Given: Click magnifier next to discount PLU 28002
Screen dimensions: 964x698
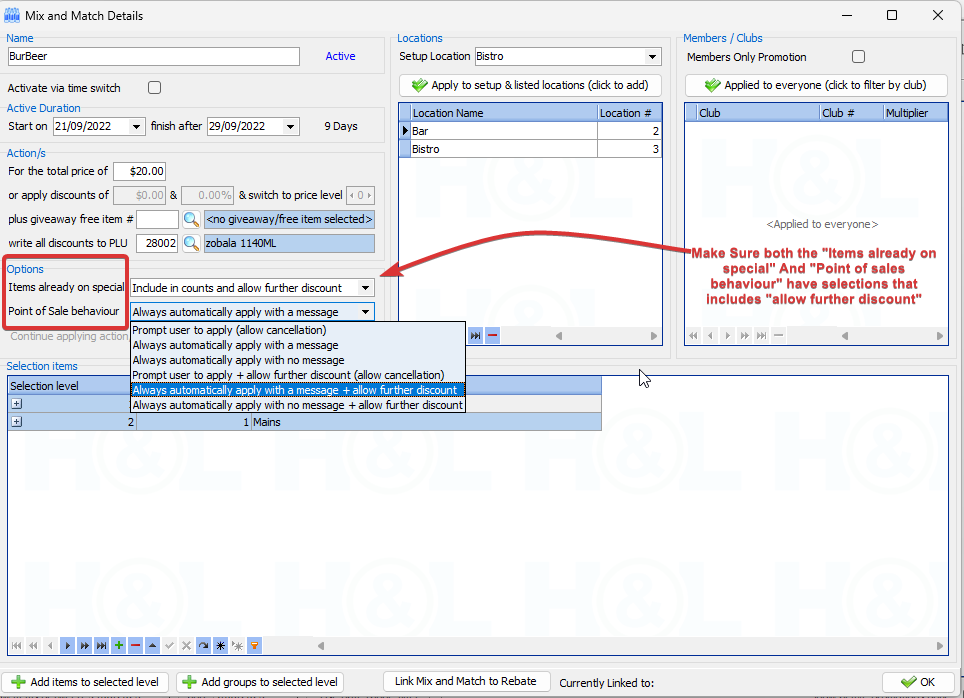Looking at the screenshot, I should point(191,243).
